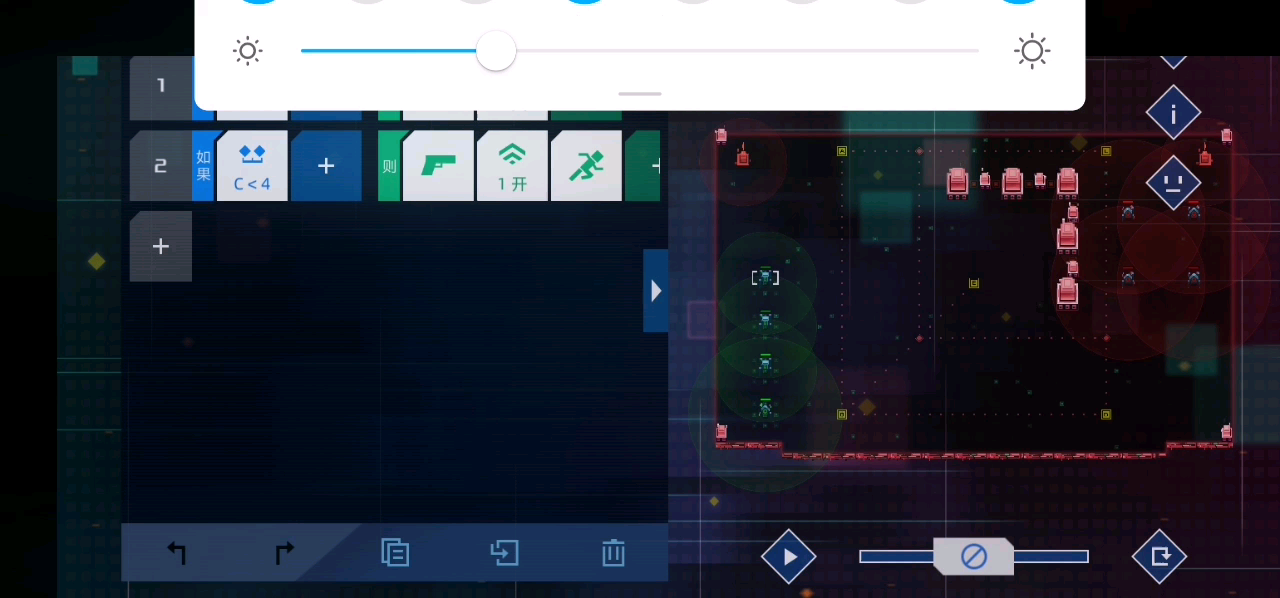Set brightness with the slider thumb
The width and height of the screenshot is (1280, 598).
point(496,50)
